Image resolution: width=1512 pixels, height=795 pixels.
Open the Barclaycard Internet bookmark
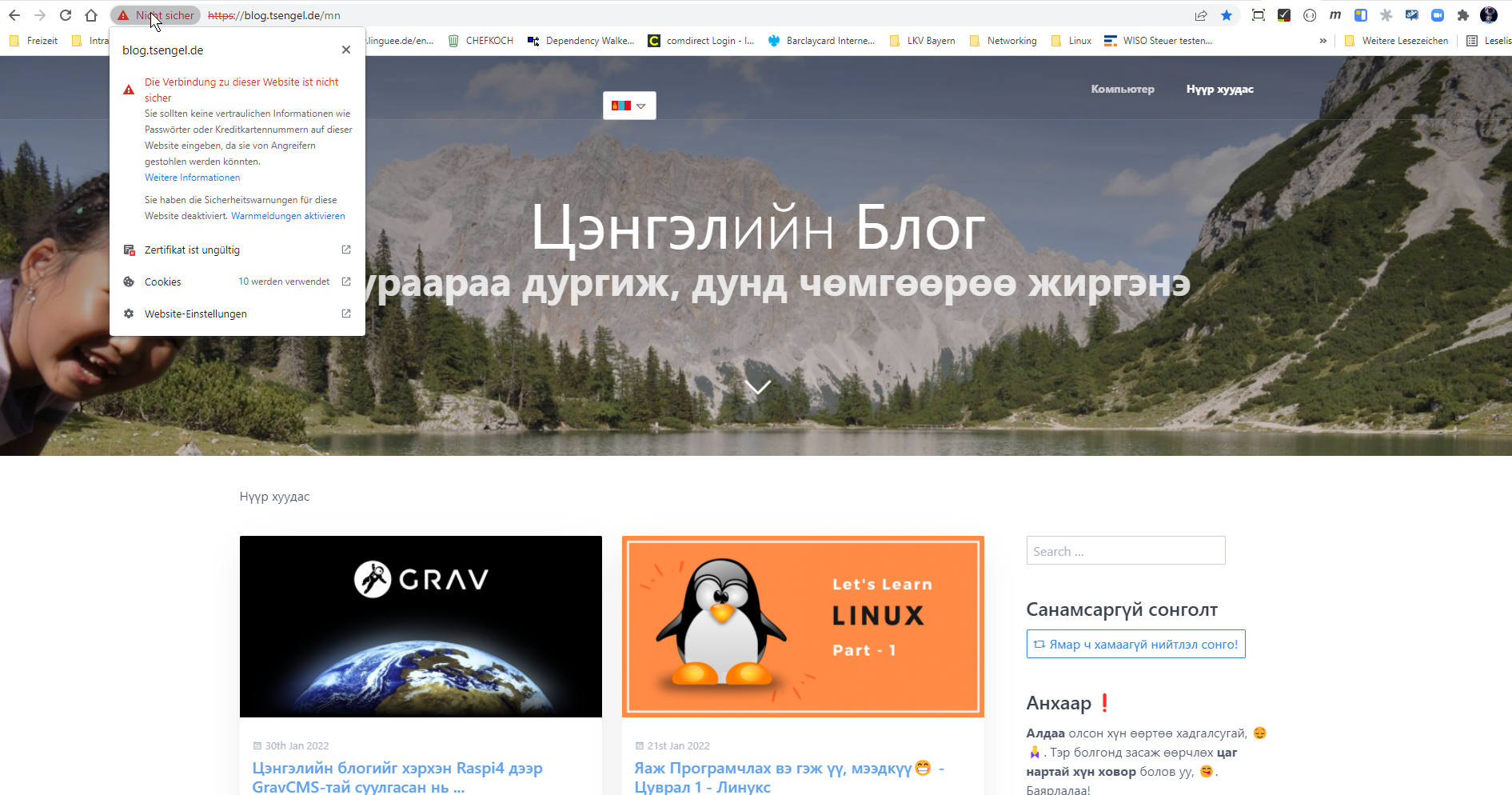[x=821, y=41]
